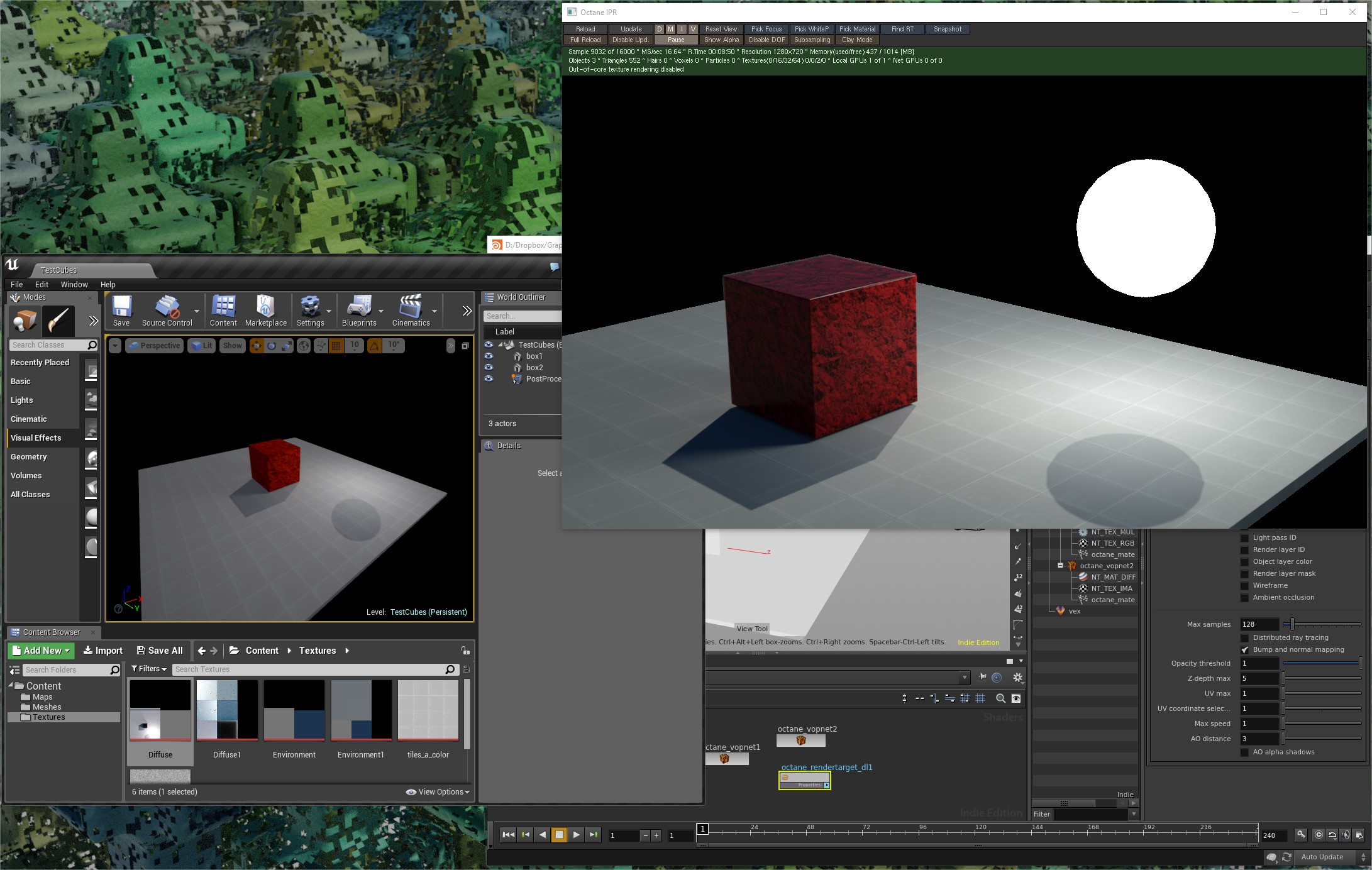Click the Clay Mode button
The height and width of the screenshot is (870, 1372).
pos(857,40)
